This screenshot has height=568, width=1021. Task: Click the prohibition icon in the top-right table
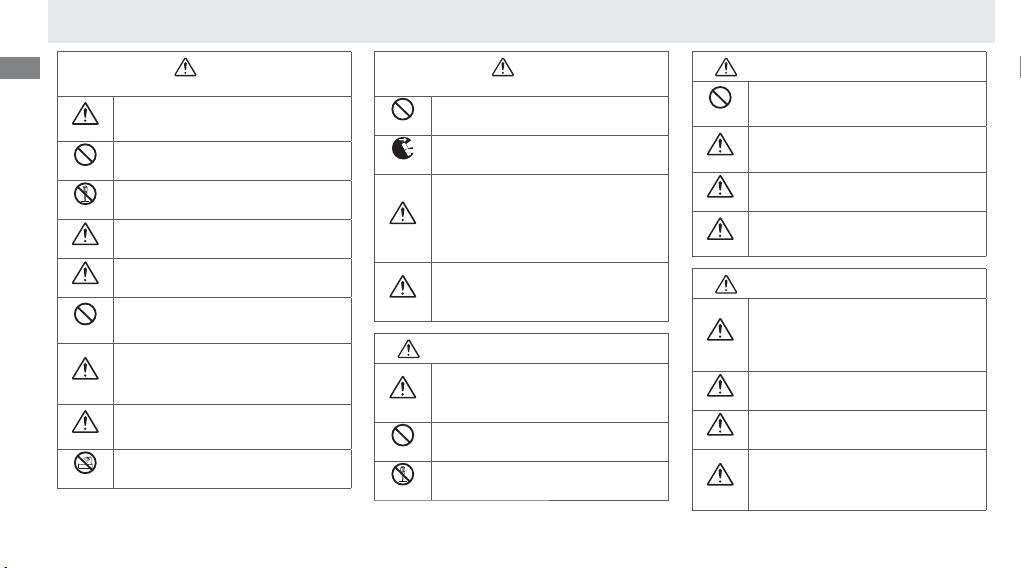(x=720, y=98)
